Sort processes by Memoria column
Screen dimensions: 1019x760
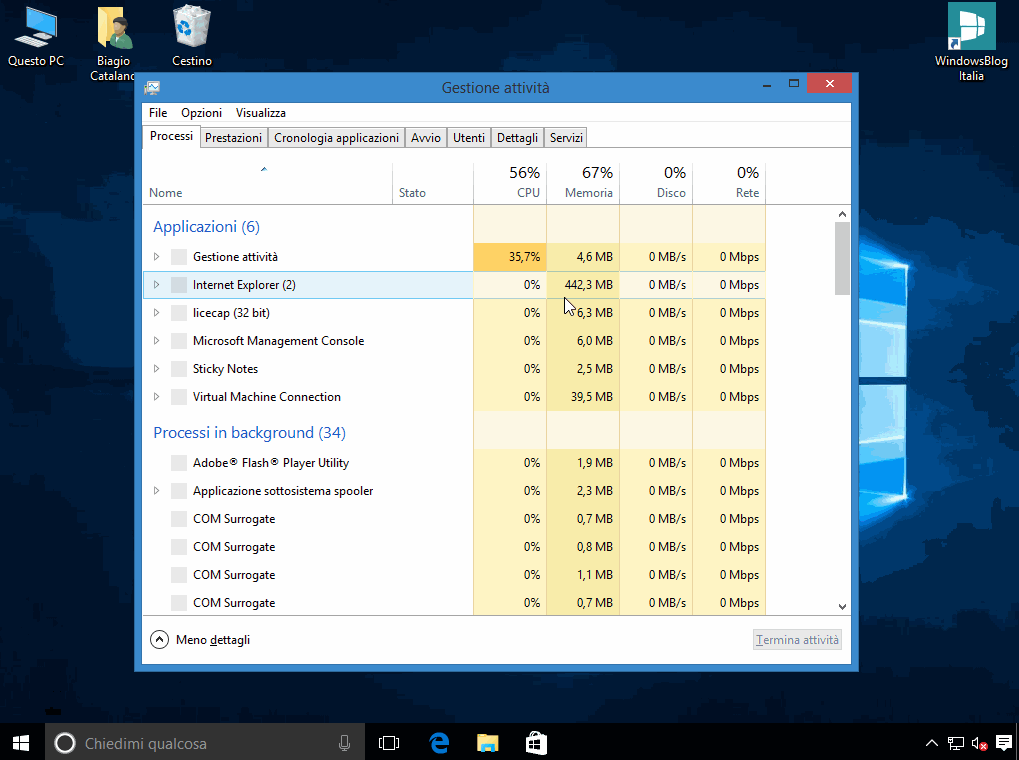[583, 183]
